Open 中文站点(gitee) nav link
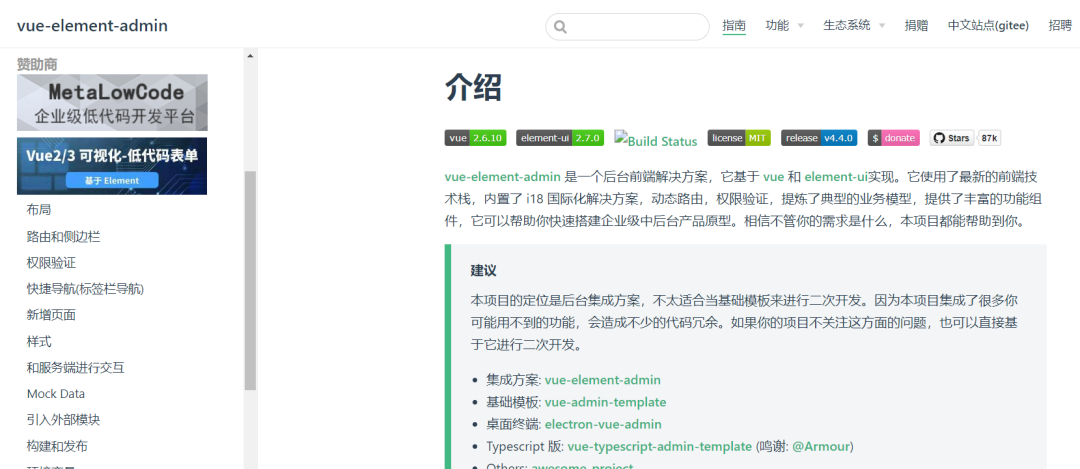 coord(988,25)
